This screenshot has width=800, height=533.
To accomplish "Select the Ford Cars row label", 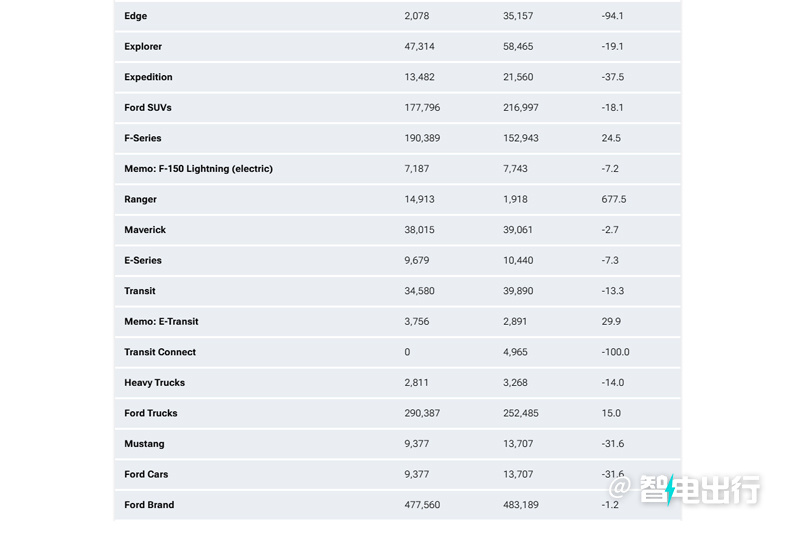I will (146, 475).
